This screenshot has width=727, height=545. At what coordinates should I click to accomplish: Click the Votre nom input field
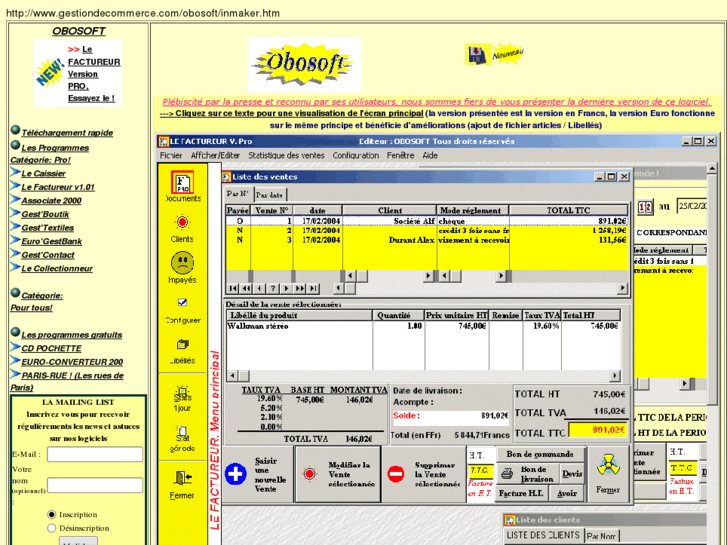pos(95,485)
